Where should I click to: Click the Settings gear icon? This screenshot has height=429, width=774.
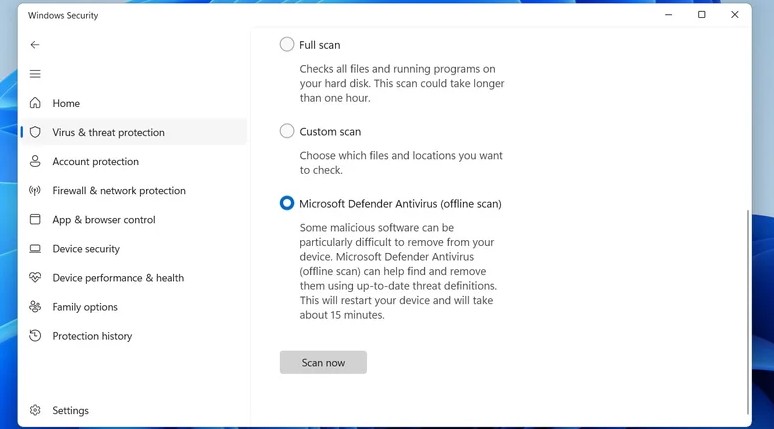pyautogui.click(x=35, y=410)
